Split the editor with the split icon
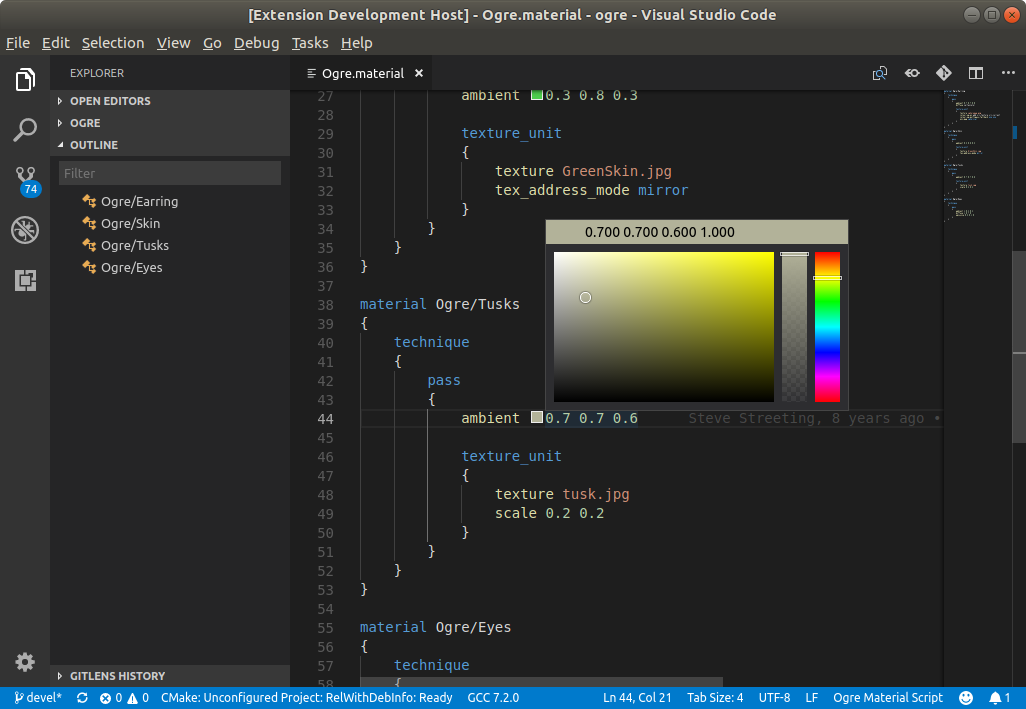The height and width of the screenshot is (709, 1026). [x=976, y=73]
